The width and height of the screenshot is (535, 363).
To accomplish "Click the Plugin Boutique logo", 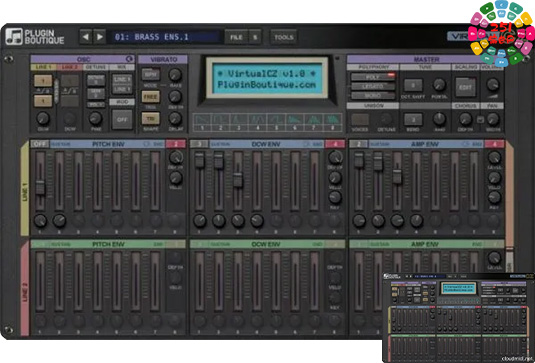I will tap(35, 37).
